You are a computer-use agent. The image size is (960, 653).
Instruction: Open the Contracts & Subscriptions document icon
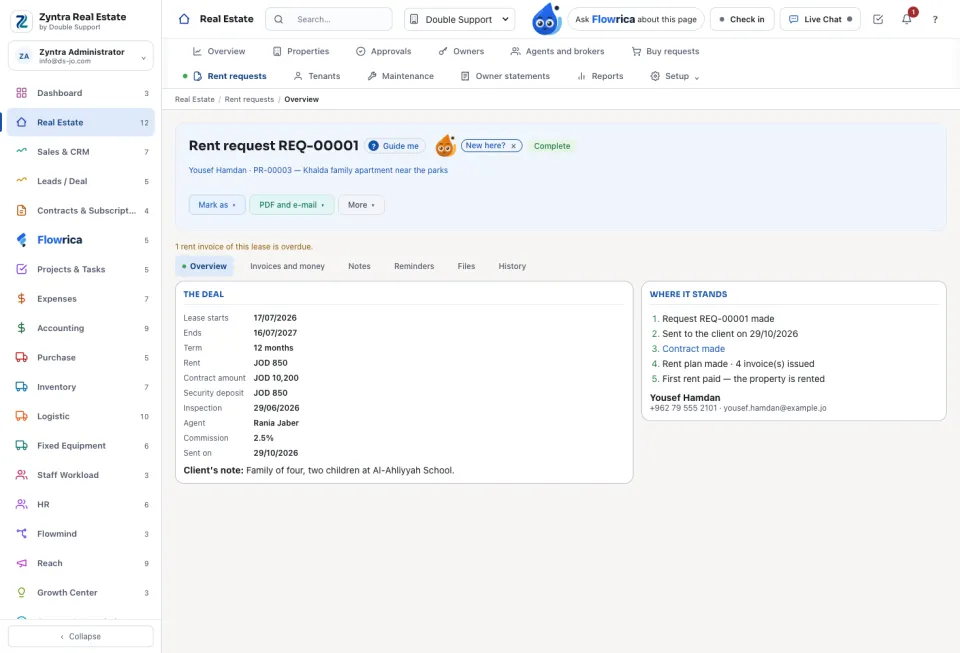tap(21, 211)
